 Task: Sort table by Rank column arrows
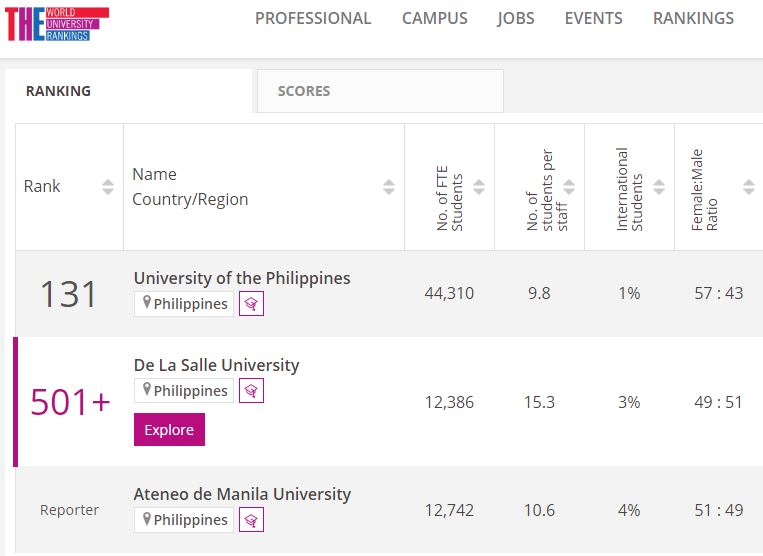tap(108, 187)
